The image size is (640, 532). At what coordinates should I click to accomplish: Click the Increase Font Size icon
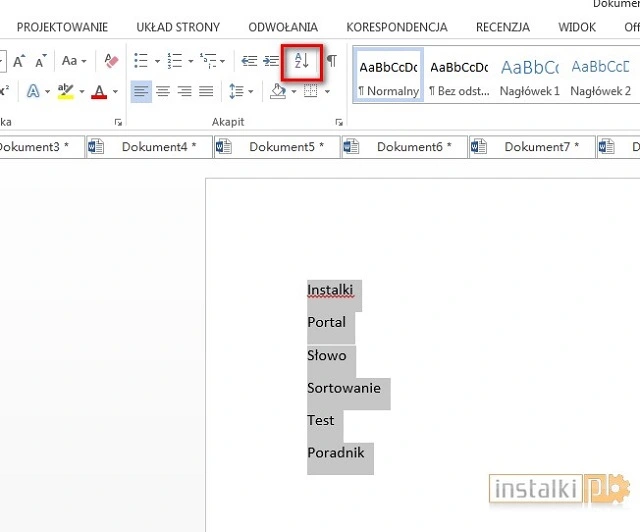tap(19, 61)
